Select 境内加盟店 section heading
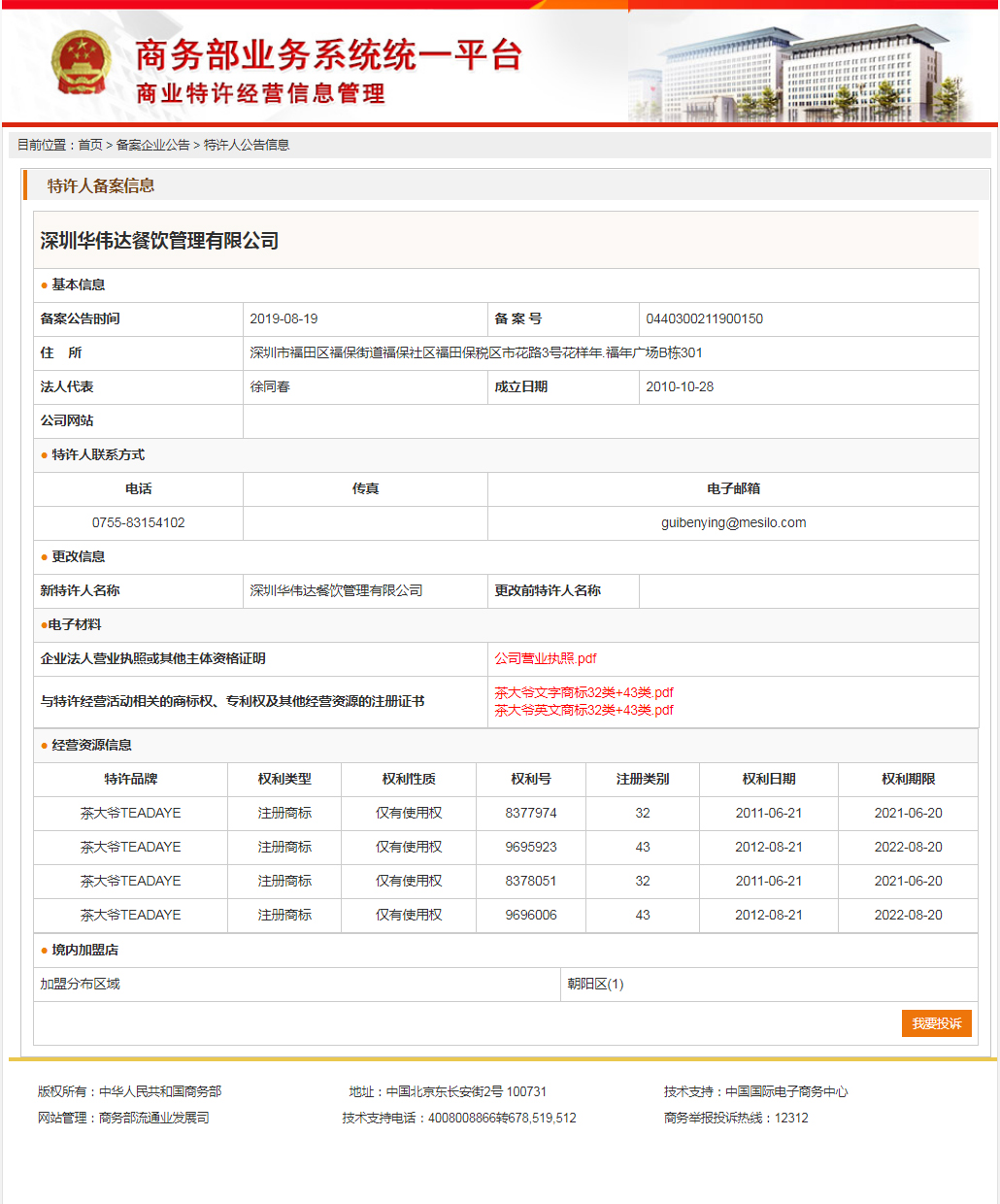 coord(84,950)
